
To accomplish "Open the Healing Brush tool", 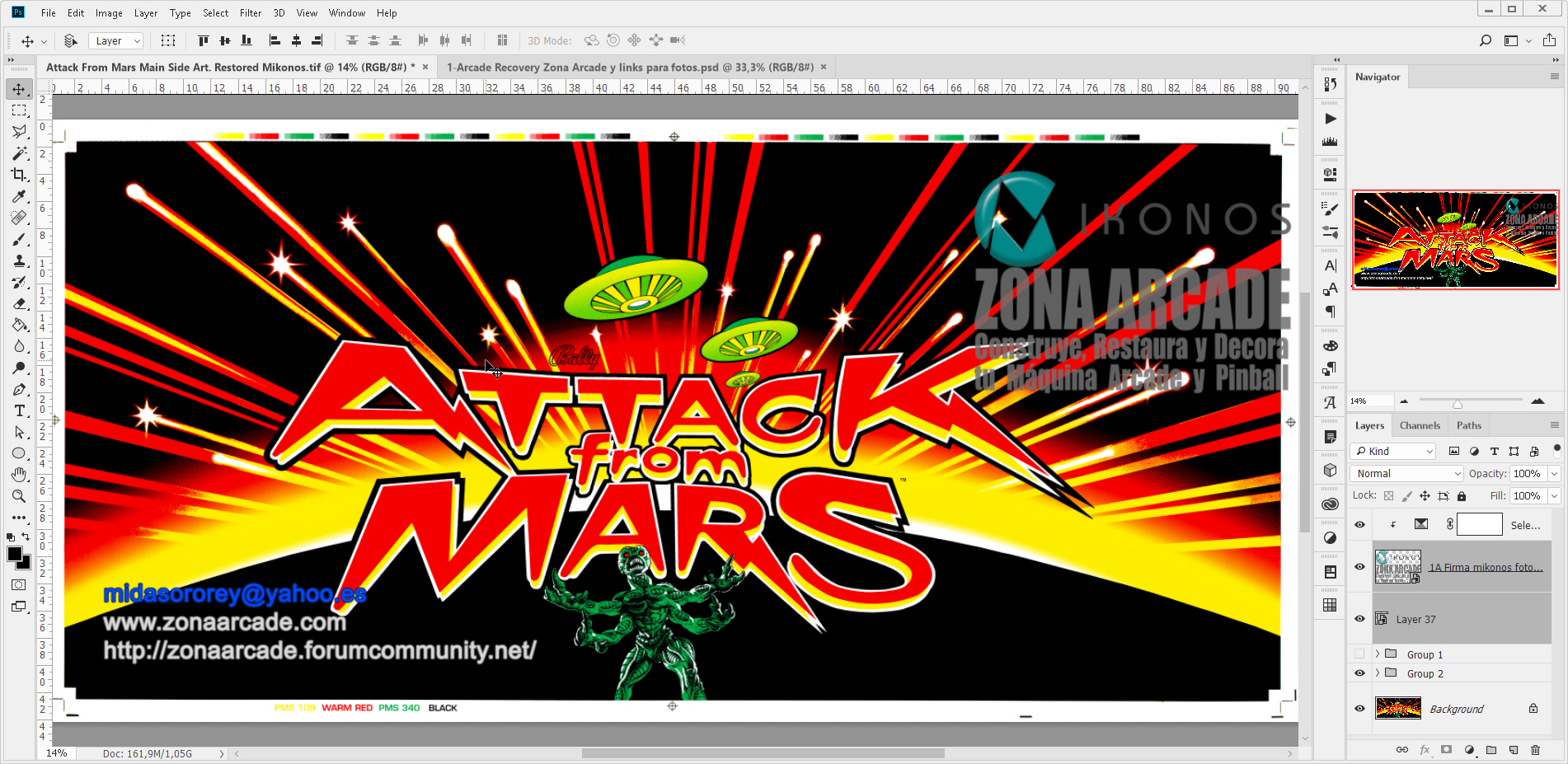I will pyautogui.click(x=20, y=218).
